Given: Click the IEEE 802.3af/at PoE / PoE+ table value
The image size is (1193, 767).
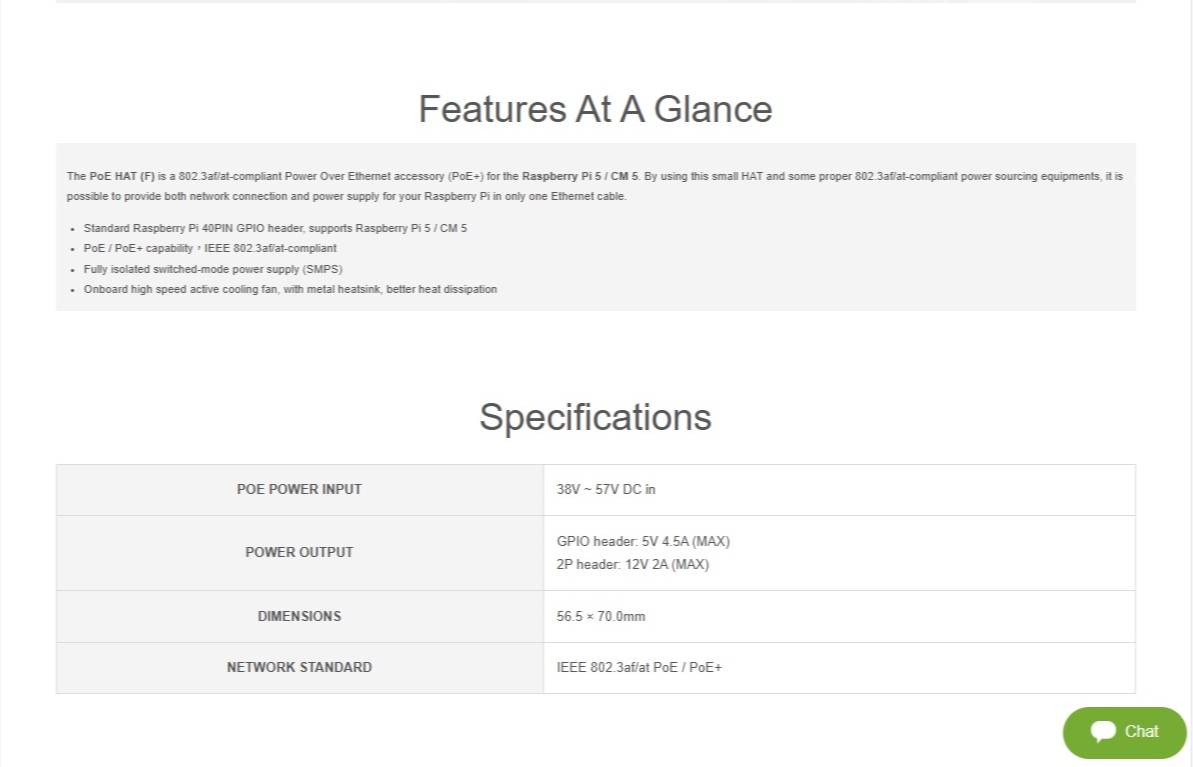Looking at the screenshot, I should (x=639, y=667).
